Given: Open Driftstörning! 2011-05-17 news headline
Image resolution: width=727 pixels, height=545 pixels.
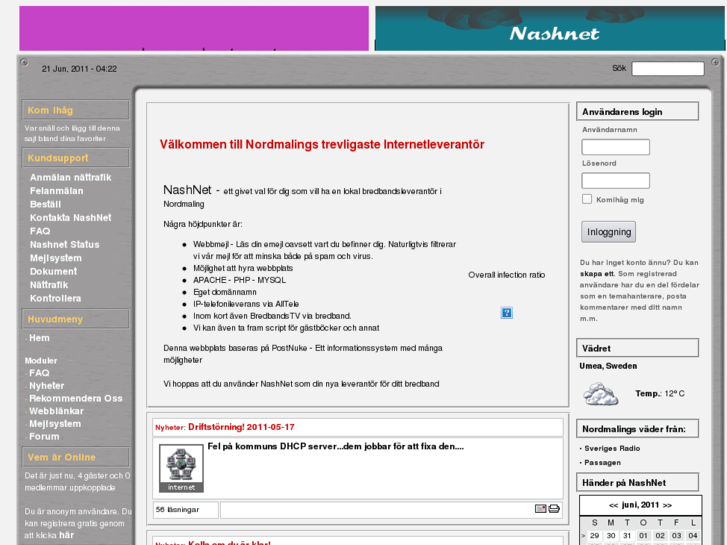Looking at the screenshot, I should 241,427.
